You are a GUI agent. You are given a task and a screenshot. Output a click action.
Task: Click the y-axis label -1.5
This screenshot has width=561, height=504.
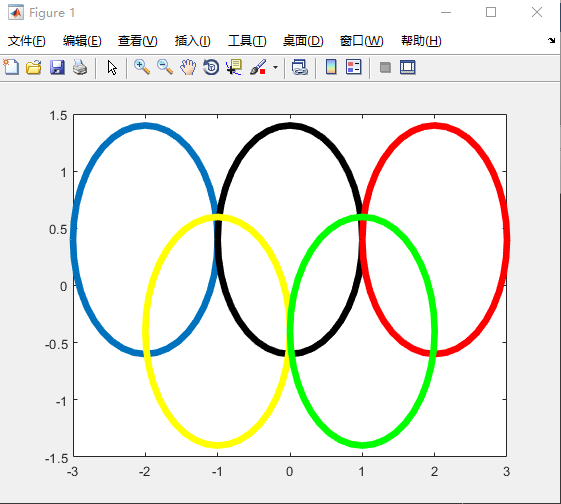56,458
